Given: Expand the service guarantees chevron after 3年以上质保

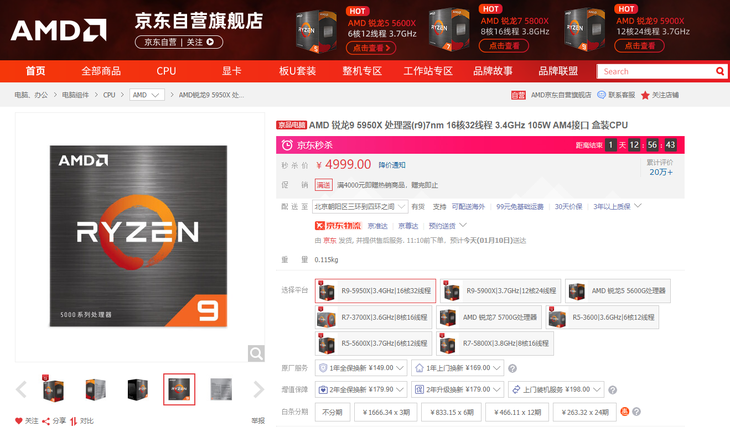Looking at the screenshot, I should click(x=638, y=206).
